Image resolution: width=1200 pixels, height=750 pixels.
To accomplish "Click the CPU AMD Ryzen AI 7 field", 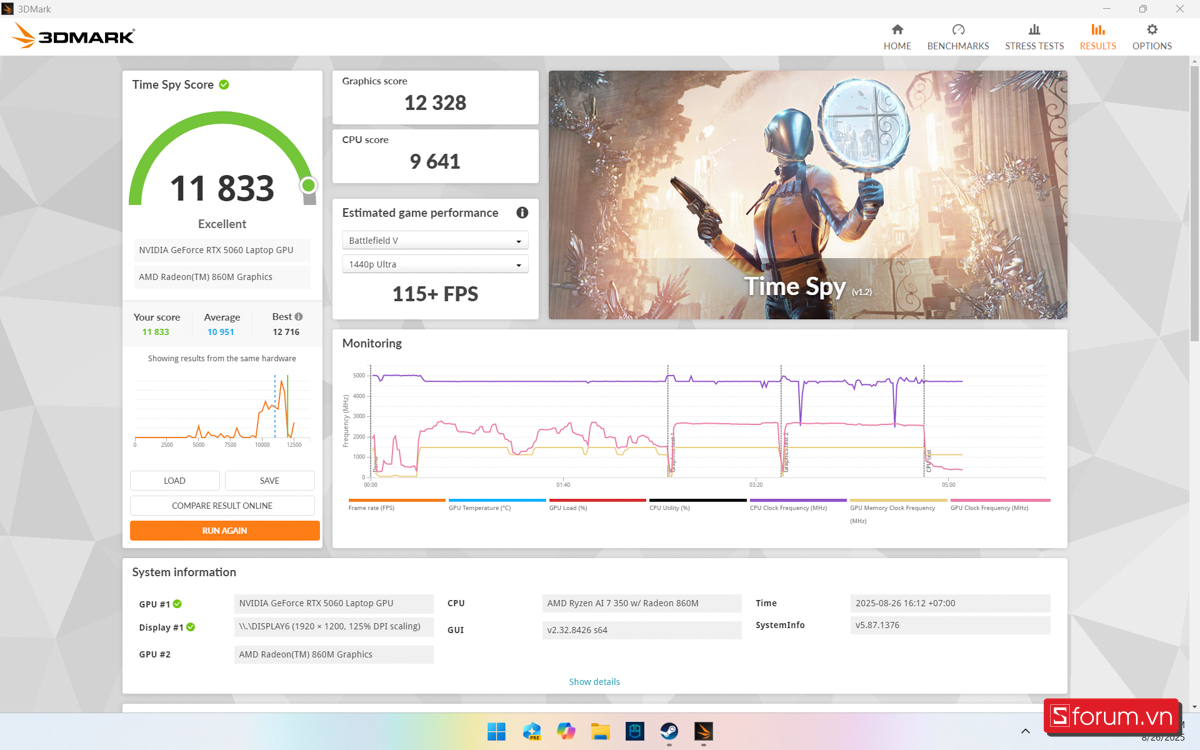I will coord(642,604).
